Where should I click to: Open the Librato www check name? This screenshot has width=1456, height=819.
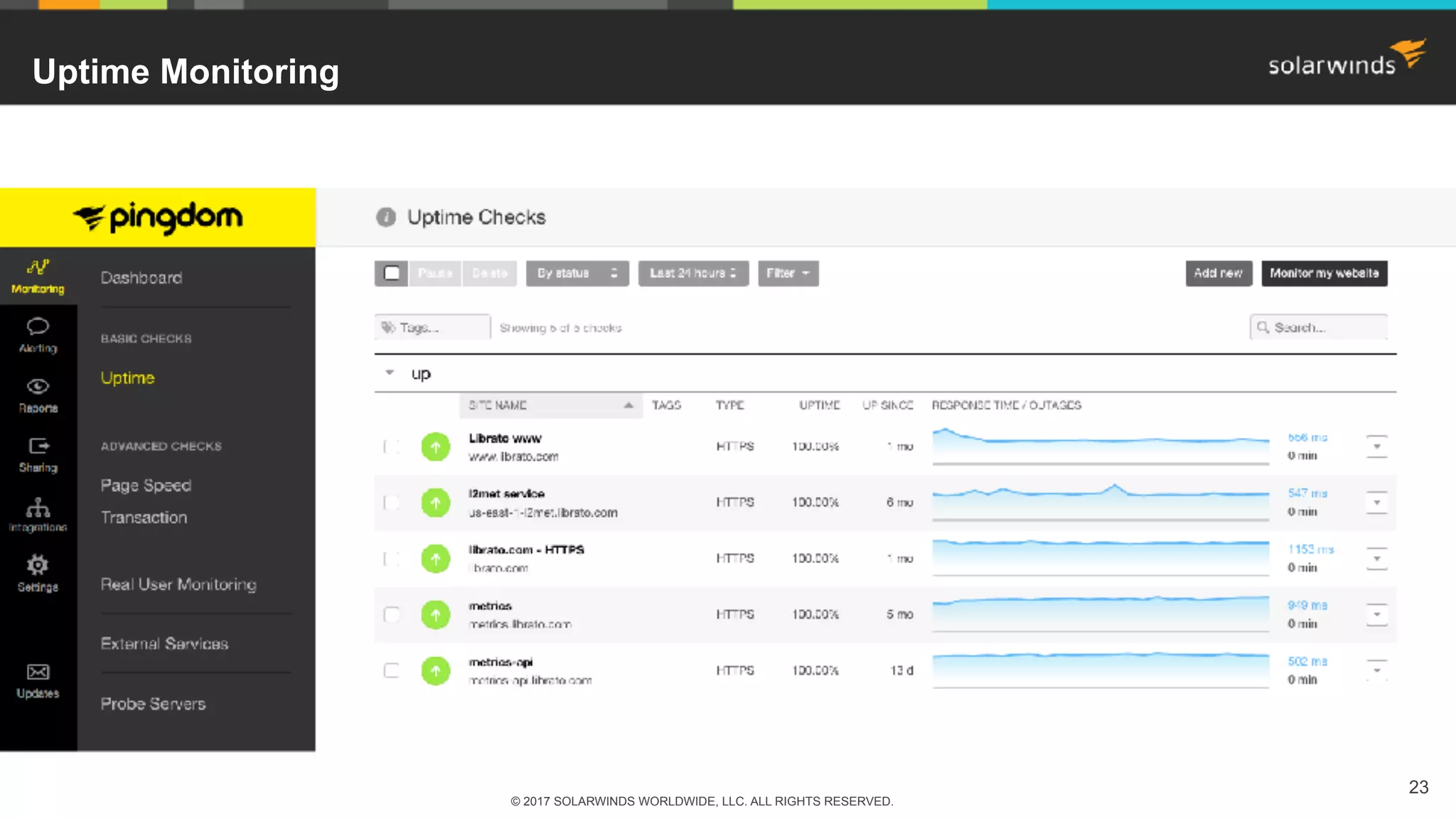pos(505,439)
